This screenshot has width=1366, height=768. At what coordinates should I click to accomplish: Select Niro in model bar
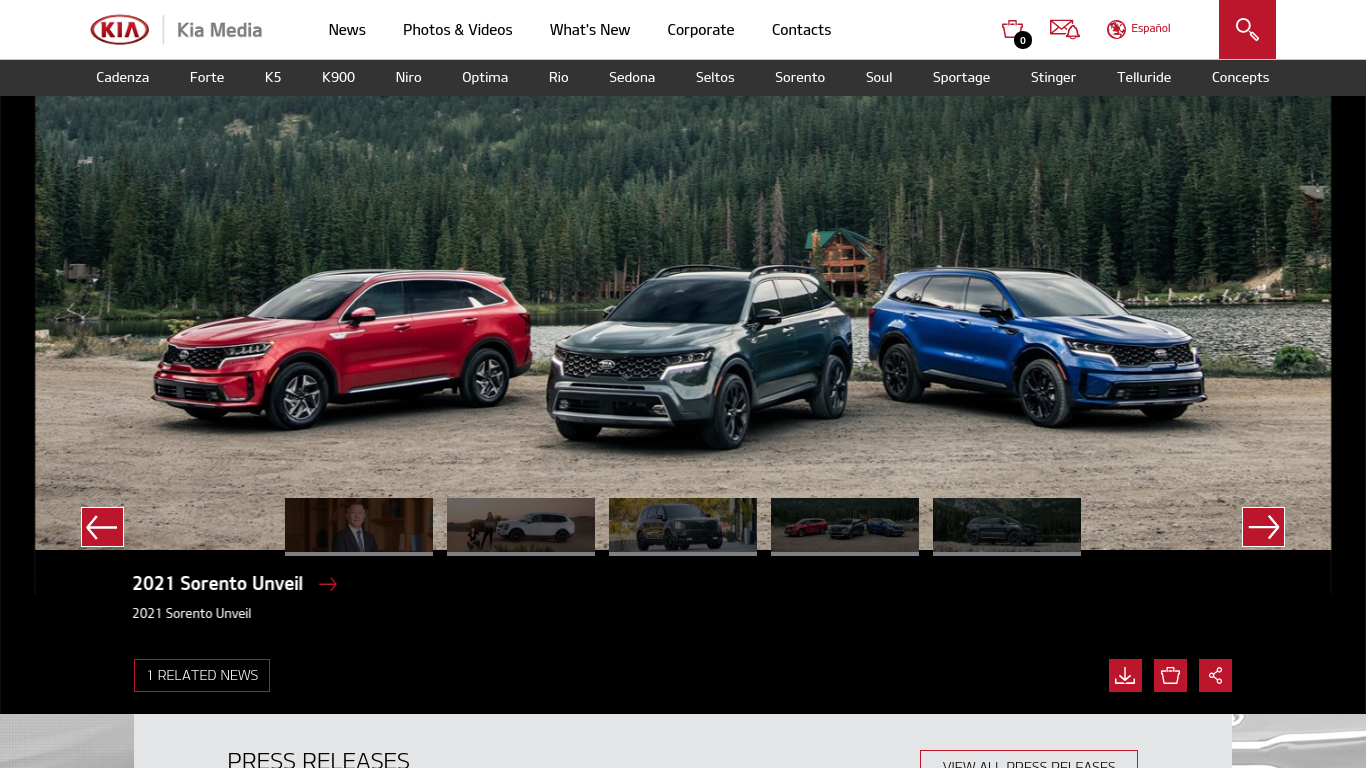[x=408, y=77]
